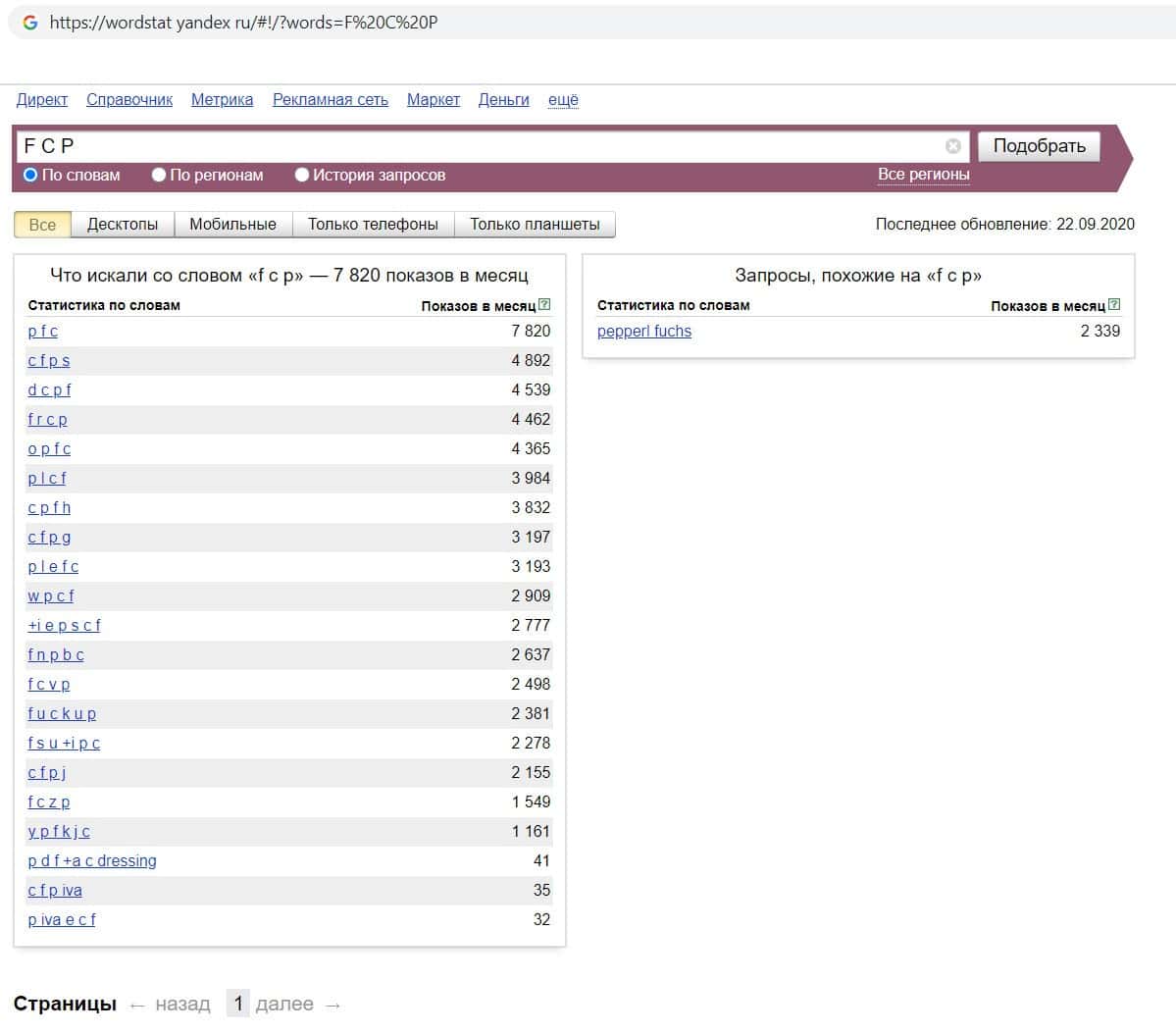Select the 'Только телефоны' tab
The height and width of the screenshot is (1033, 1176).
(373, 225)
